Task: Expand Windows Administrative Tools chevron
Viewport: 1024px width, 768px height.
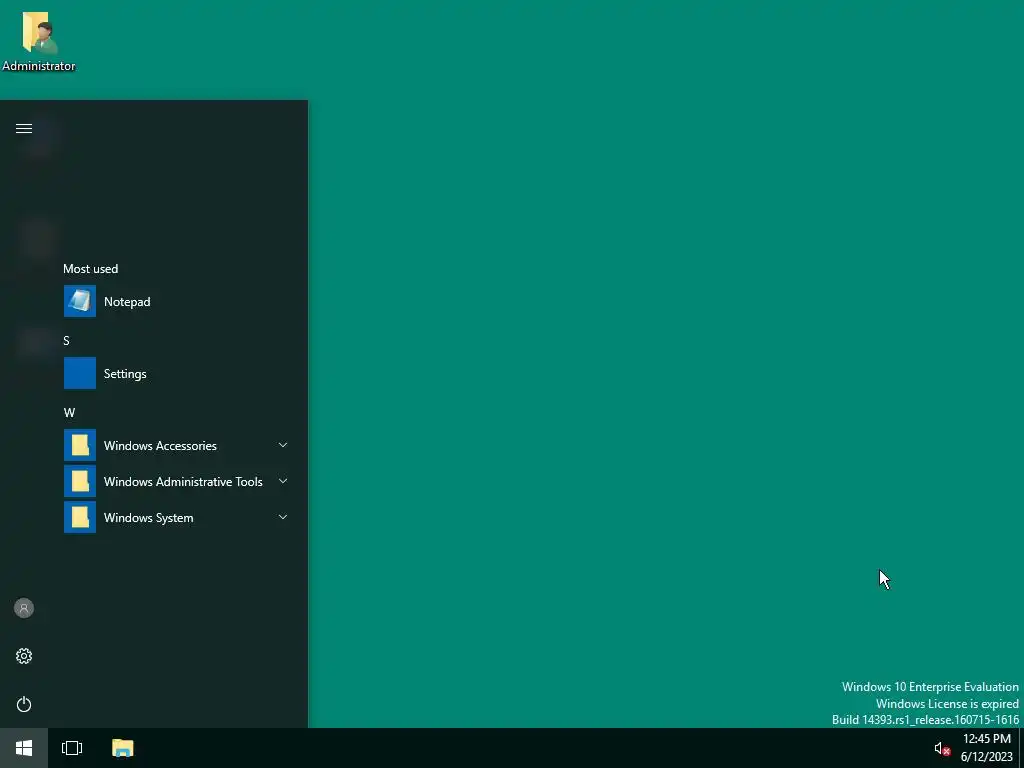Action: point(283,481)
